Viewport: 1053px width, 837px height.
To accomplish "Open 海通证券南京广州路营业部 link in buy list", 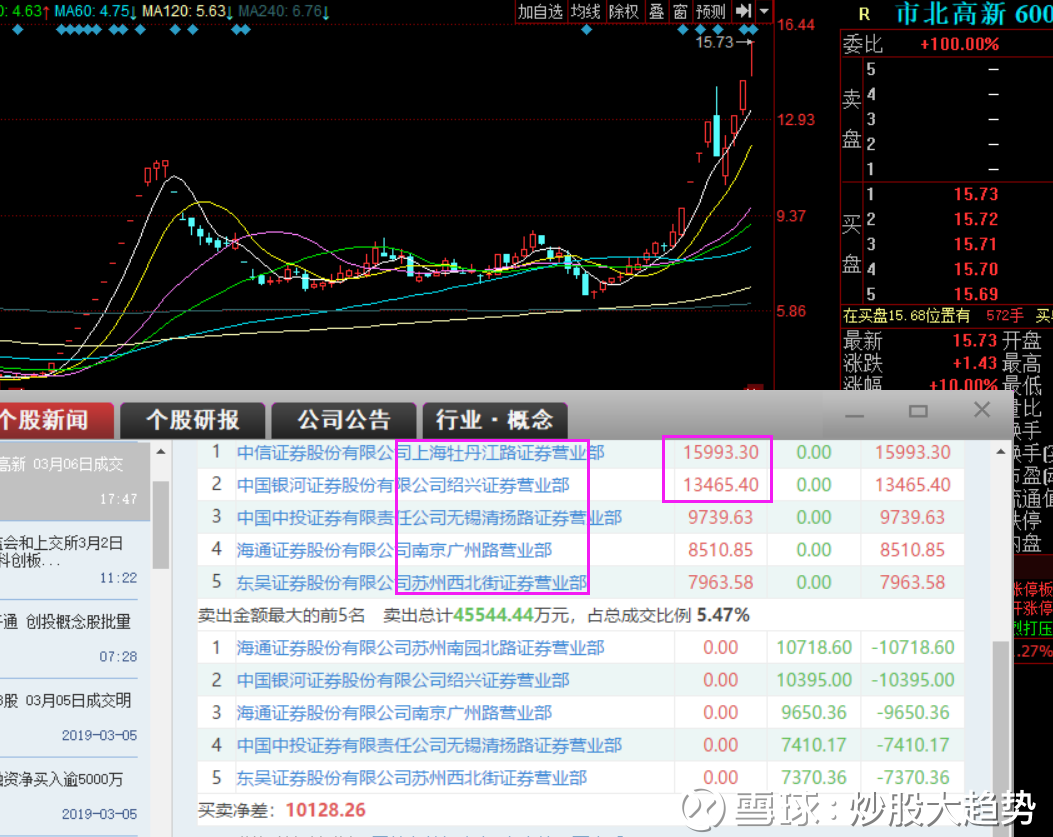I will 394,550.
